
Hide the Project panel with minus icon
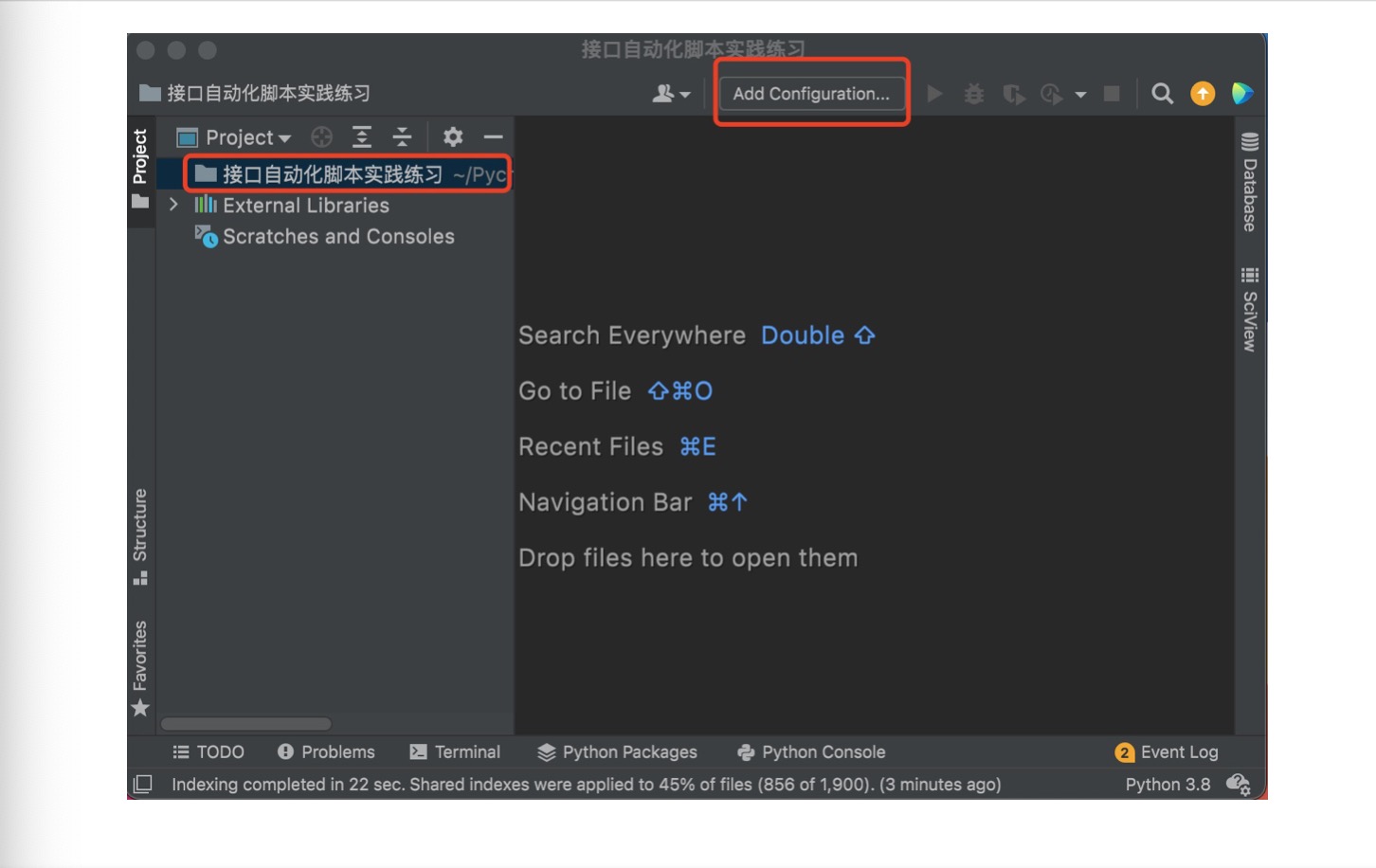pos(493,137)
